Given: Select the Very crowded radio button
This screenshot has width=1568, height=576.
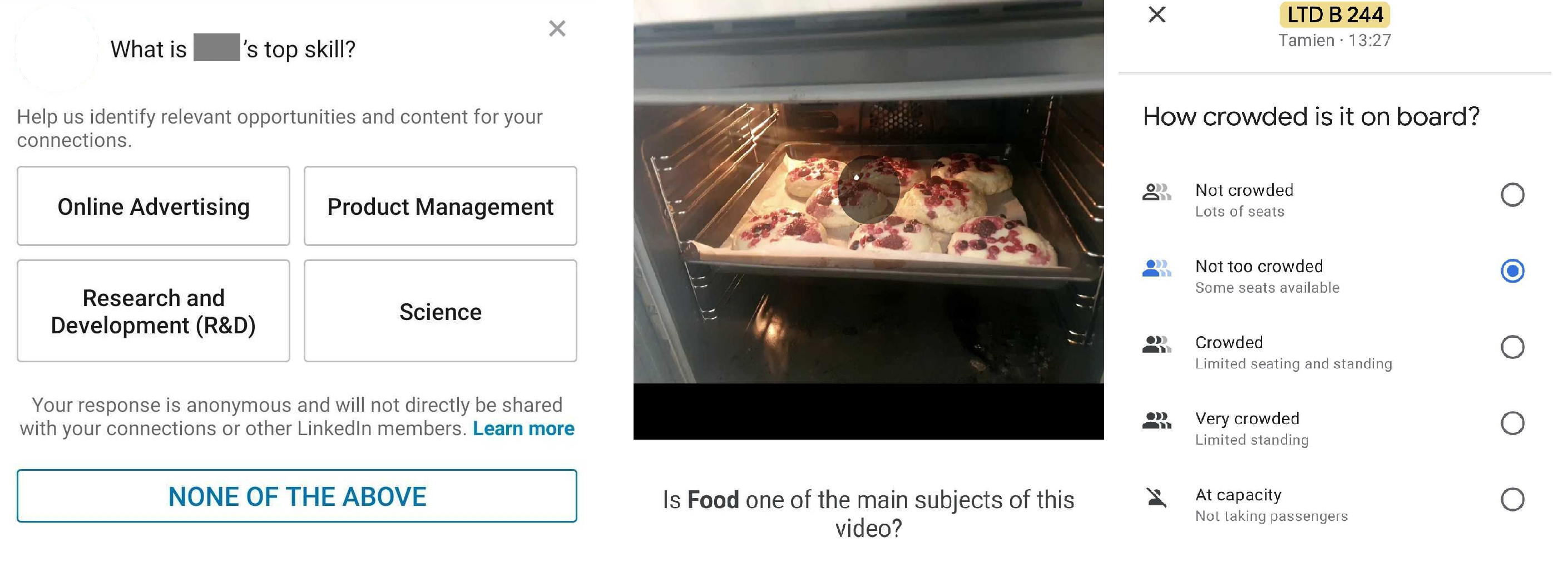Looking at the screenshot, I should click(x=1512, y=423).
